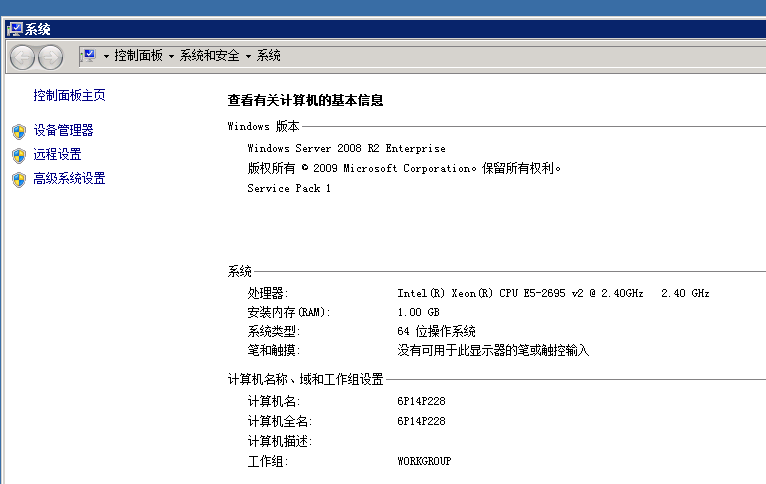Click the 系统类型 label

pos(274,331)
